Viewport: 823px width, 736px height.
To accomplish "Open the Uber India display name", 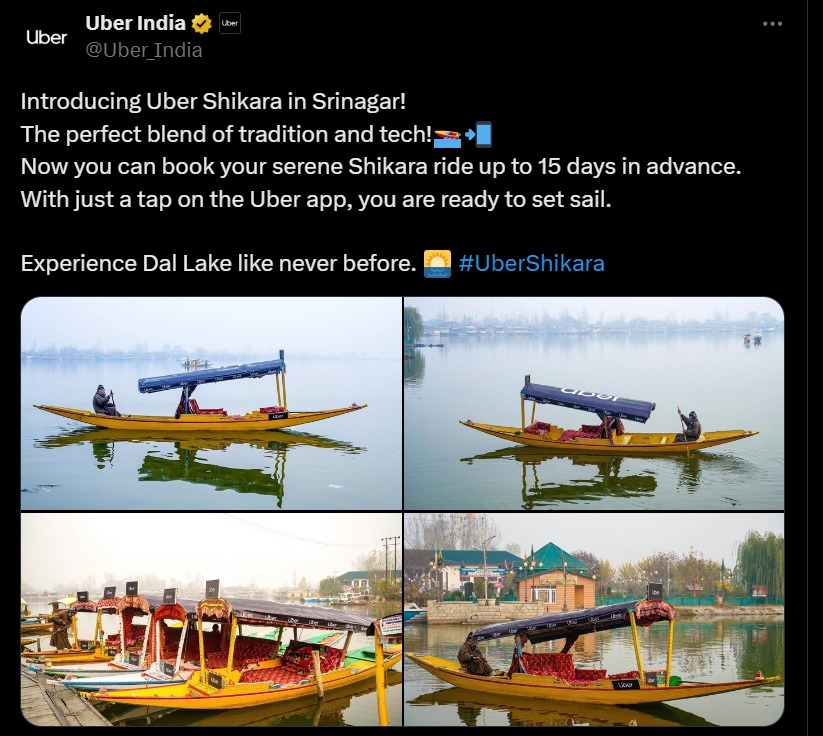I will [x=135, y=23].
